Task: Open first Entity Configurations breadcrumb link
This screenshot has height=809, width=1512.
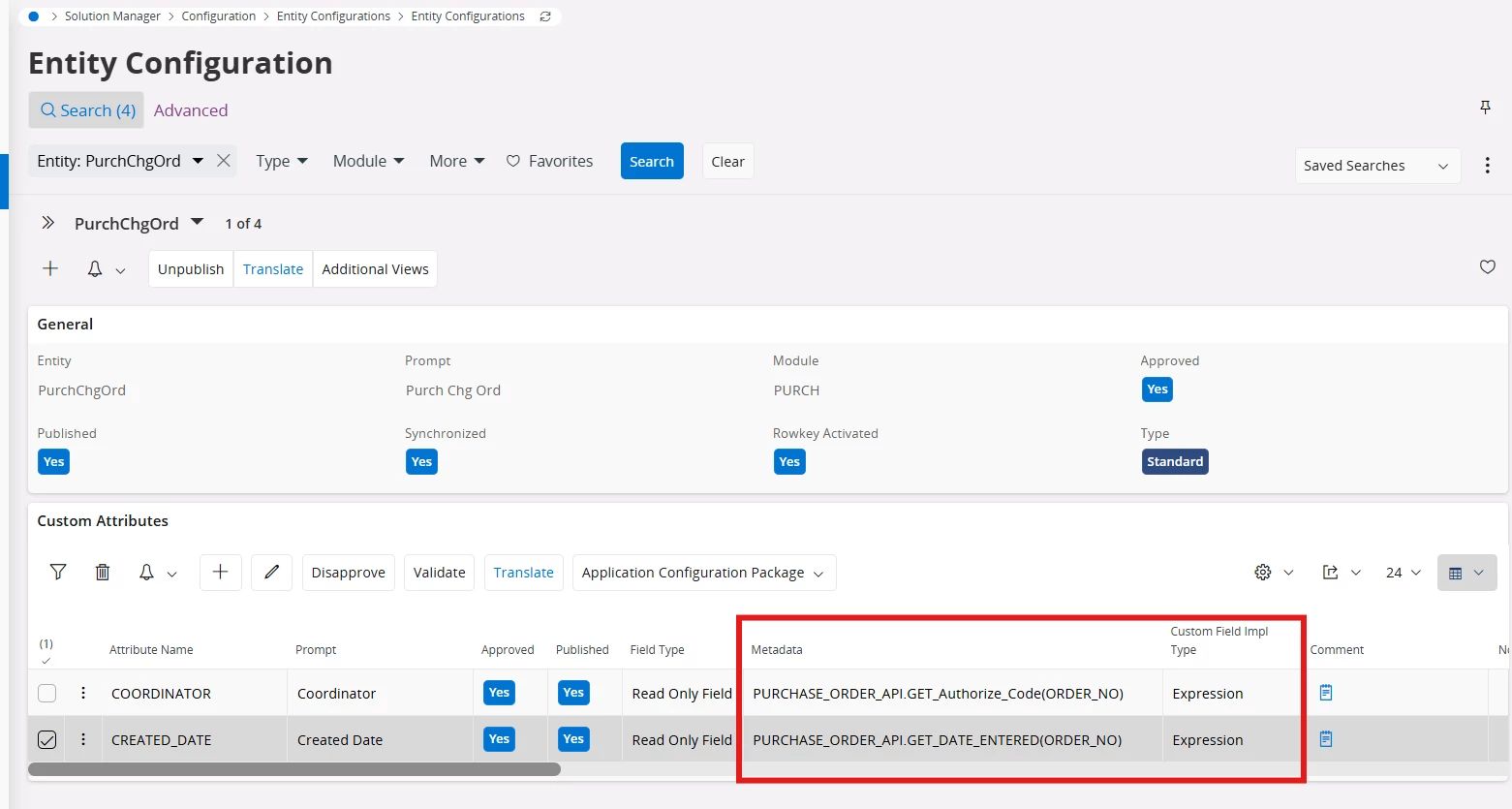Action: coord(333,16)
